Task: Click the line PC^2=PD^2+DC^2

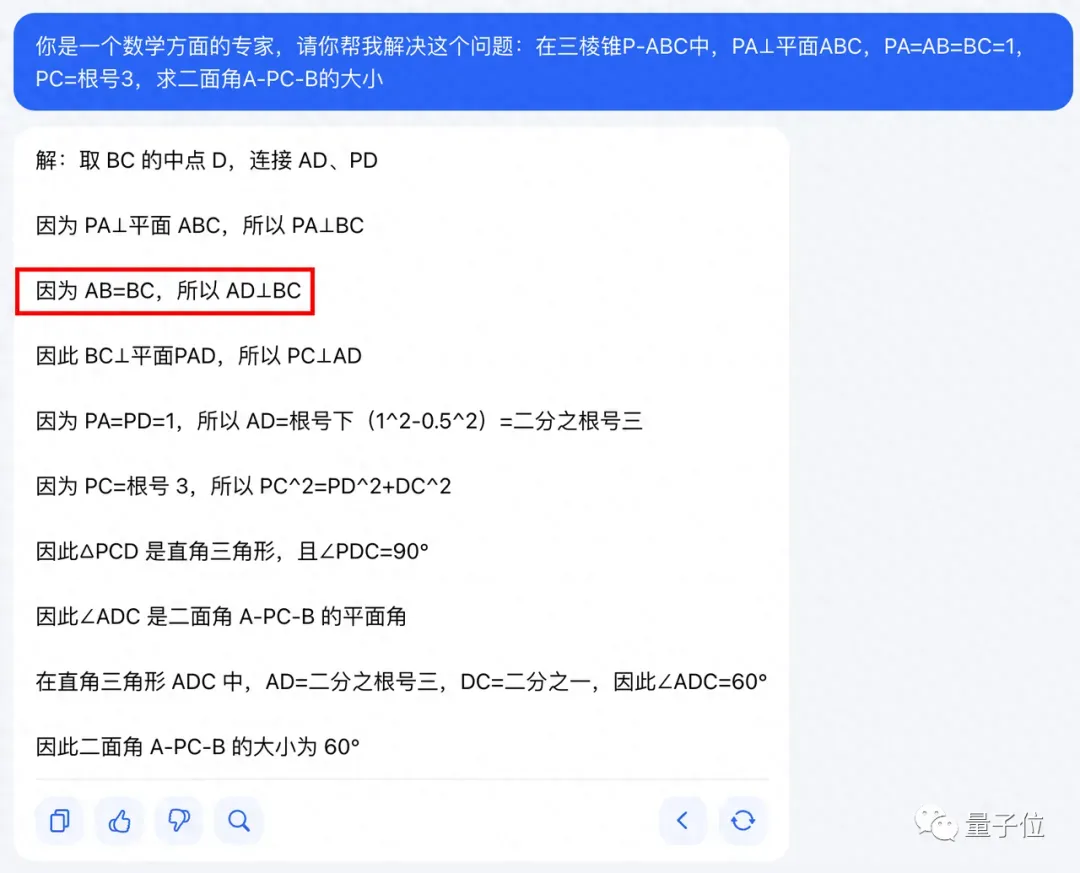Action: pyautogui.click(x=243, y=486)
